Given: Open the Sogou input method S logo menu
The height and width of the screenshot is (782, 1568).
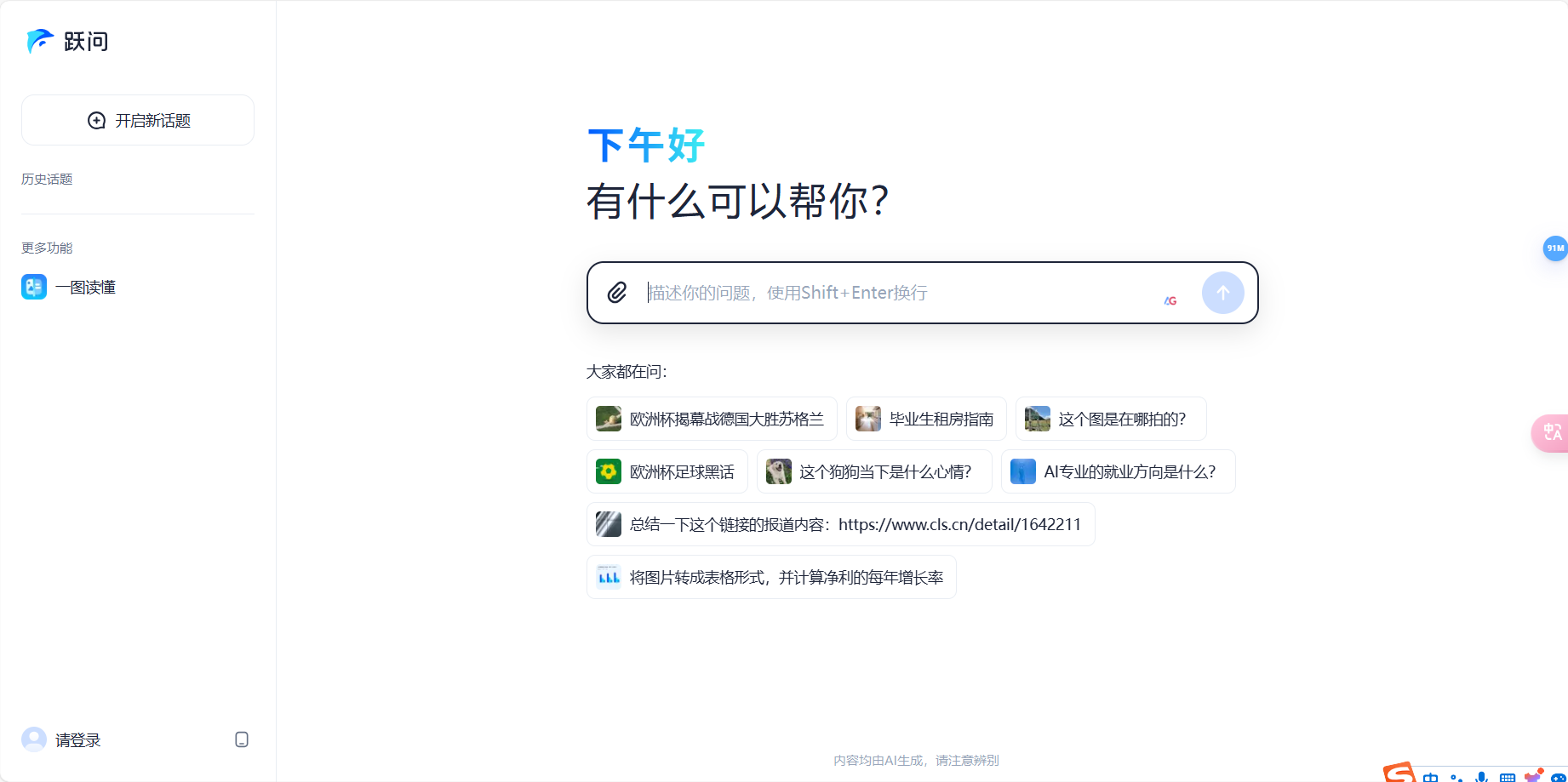Looking at the screenshot, I should [x=1400, y=774].
